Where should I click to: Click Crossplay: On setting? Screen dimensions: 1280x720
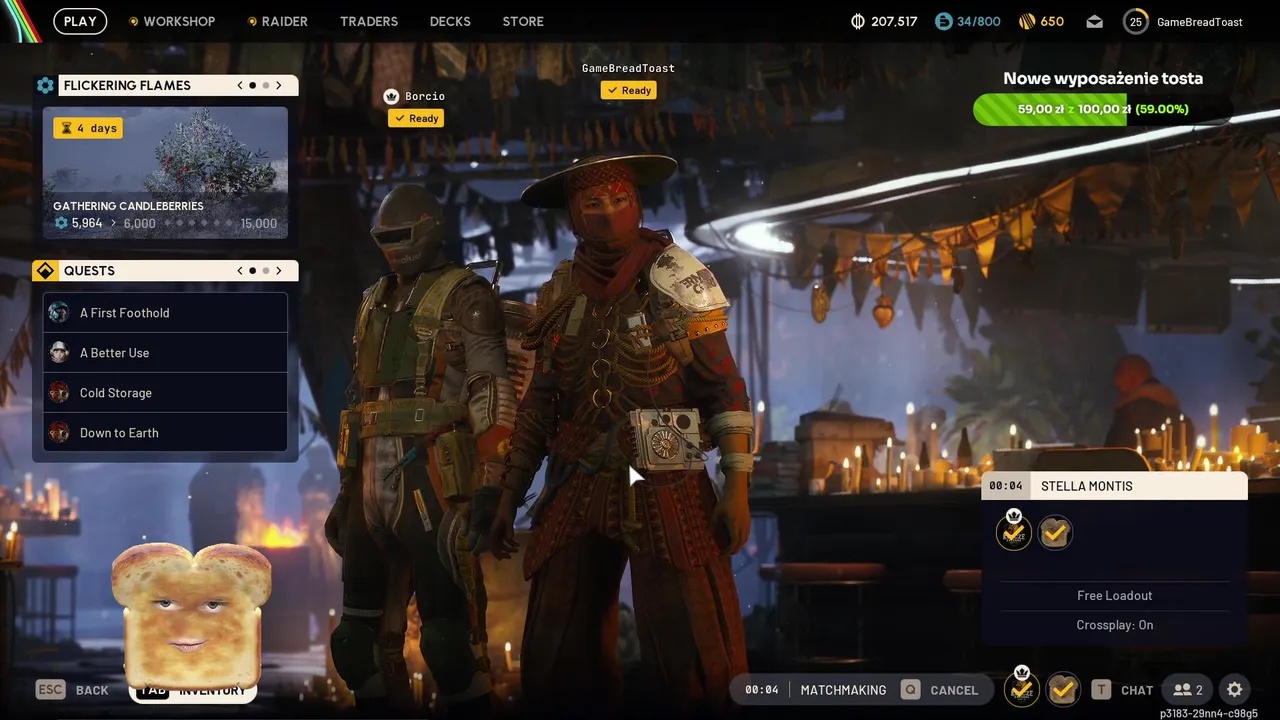click(x=1114, y=625)
